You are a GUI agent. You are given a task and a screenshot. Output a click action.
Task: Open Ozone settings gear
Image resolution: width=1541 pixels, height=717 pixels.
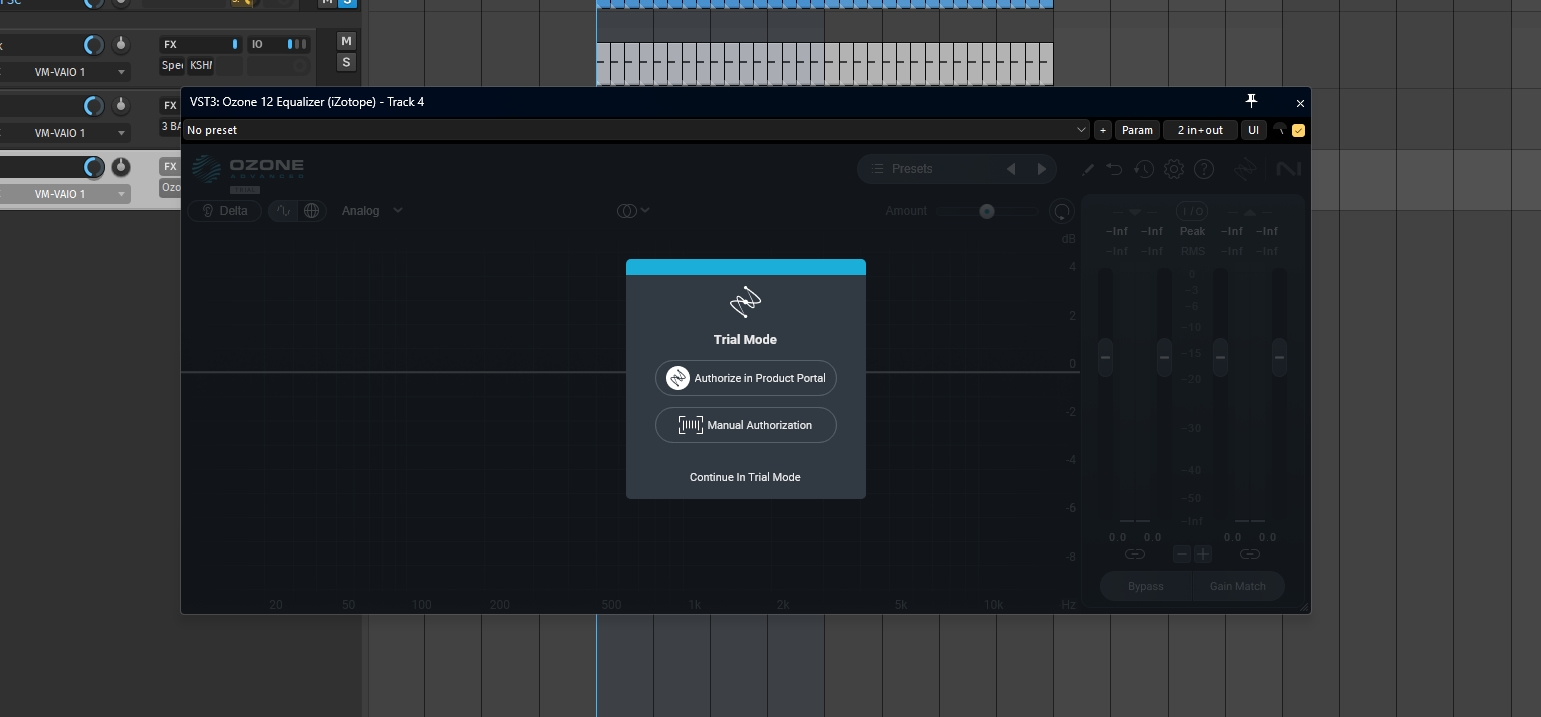pos(1174,170)
